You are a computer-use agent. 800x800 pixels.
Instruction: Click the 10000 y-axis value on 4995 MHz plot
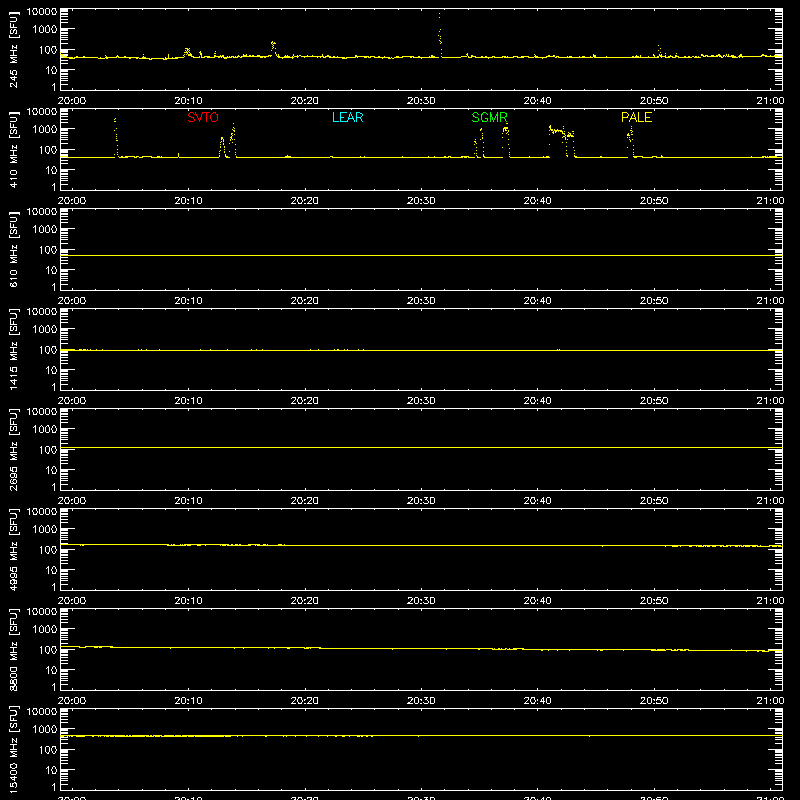[42, 512]
